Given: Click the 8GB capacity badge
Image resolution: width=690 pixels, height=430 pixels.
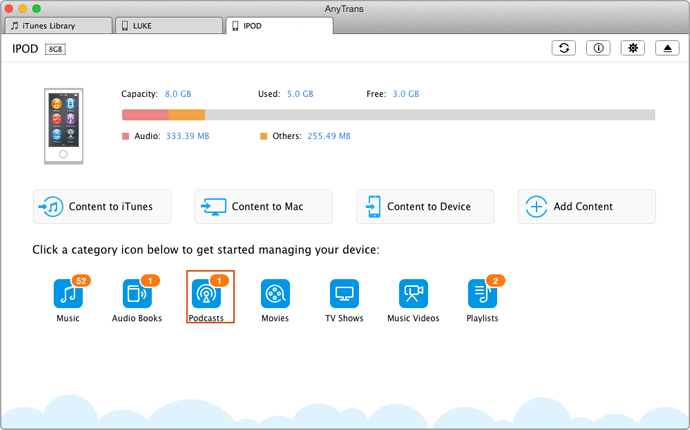Looking at the screenshot, I should [x=55, y=49].
